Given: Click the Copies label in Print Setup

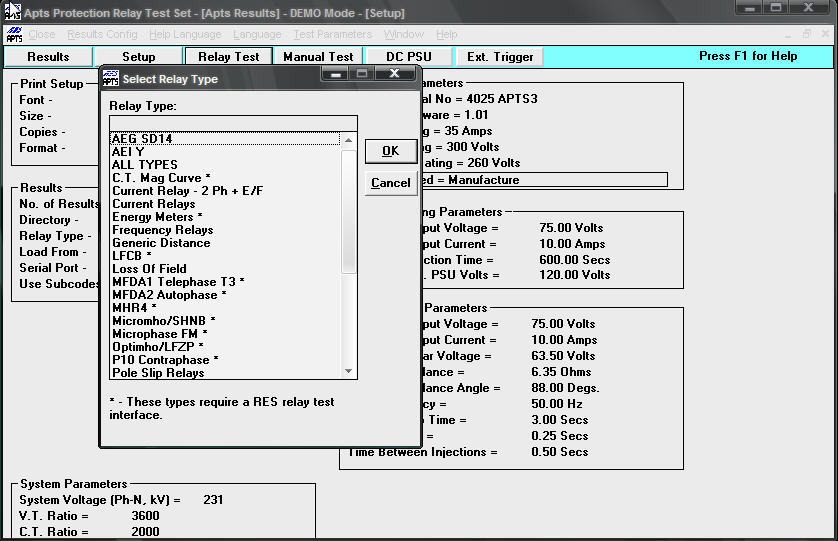Looking at the screenshot, I should 42,132.
